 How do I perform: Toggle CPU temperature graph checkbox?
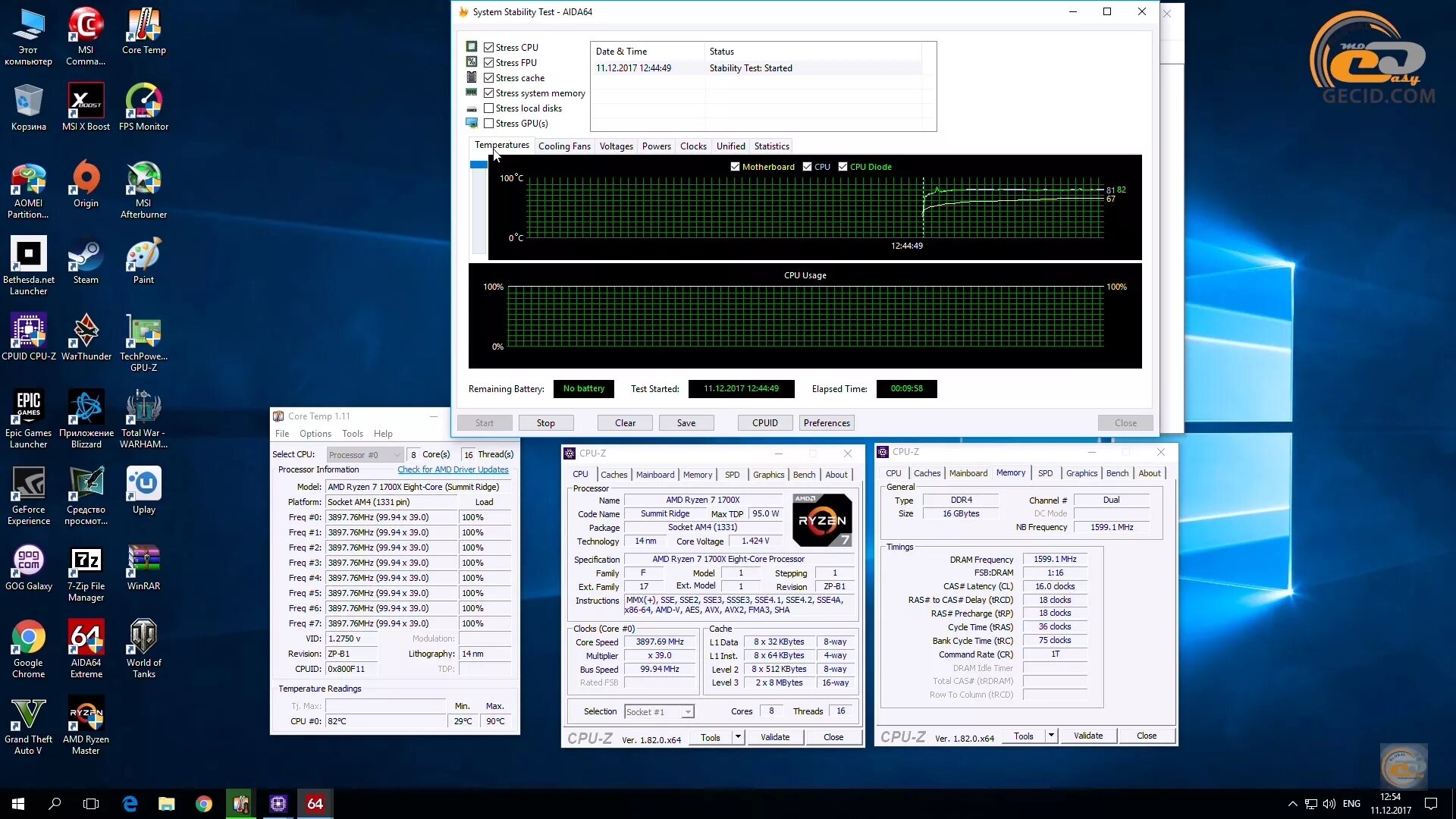coord(807,166)
